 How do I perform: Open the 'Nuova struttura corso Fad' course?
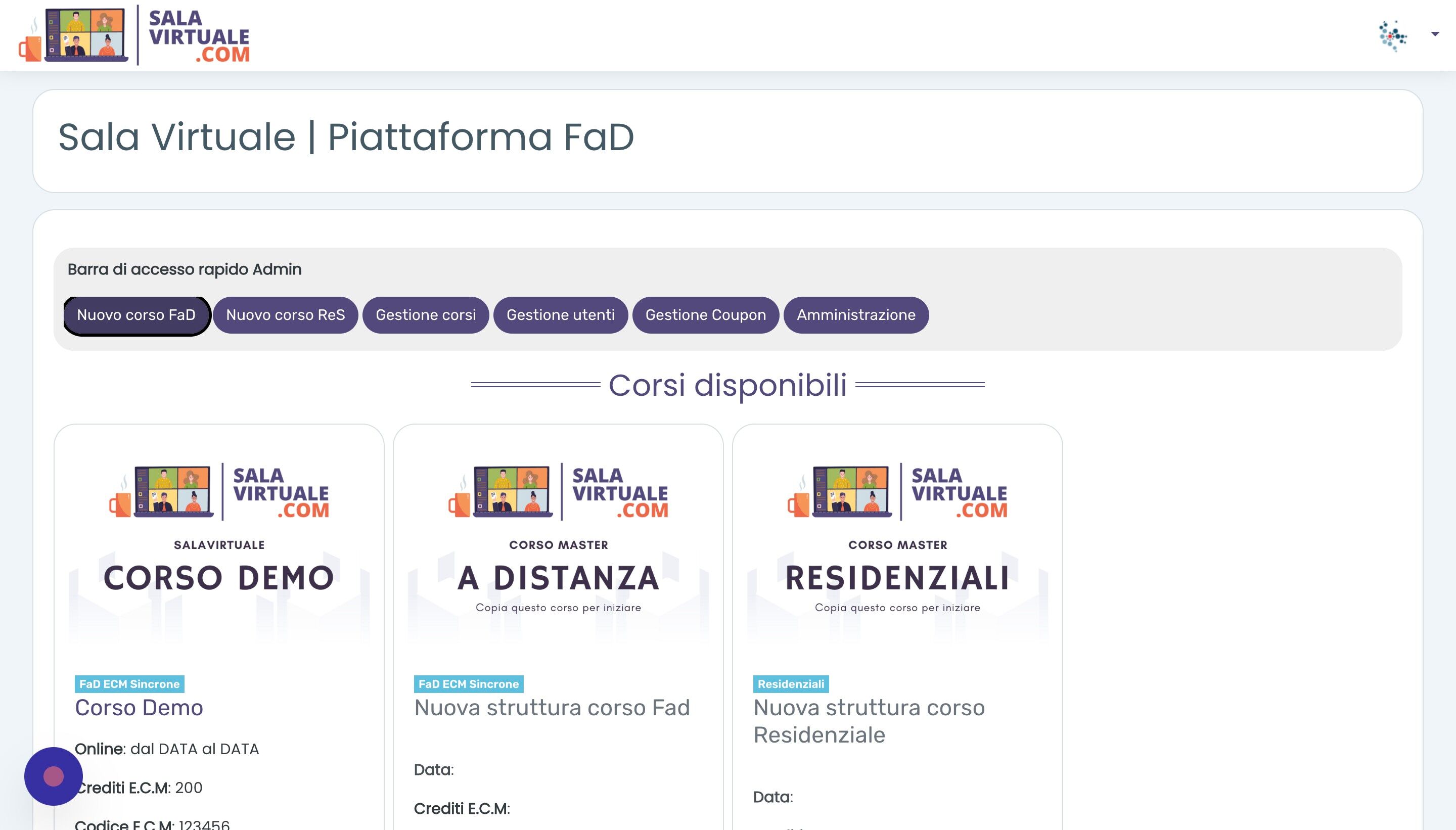553,708
